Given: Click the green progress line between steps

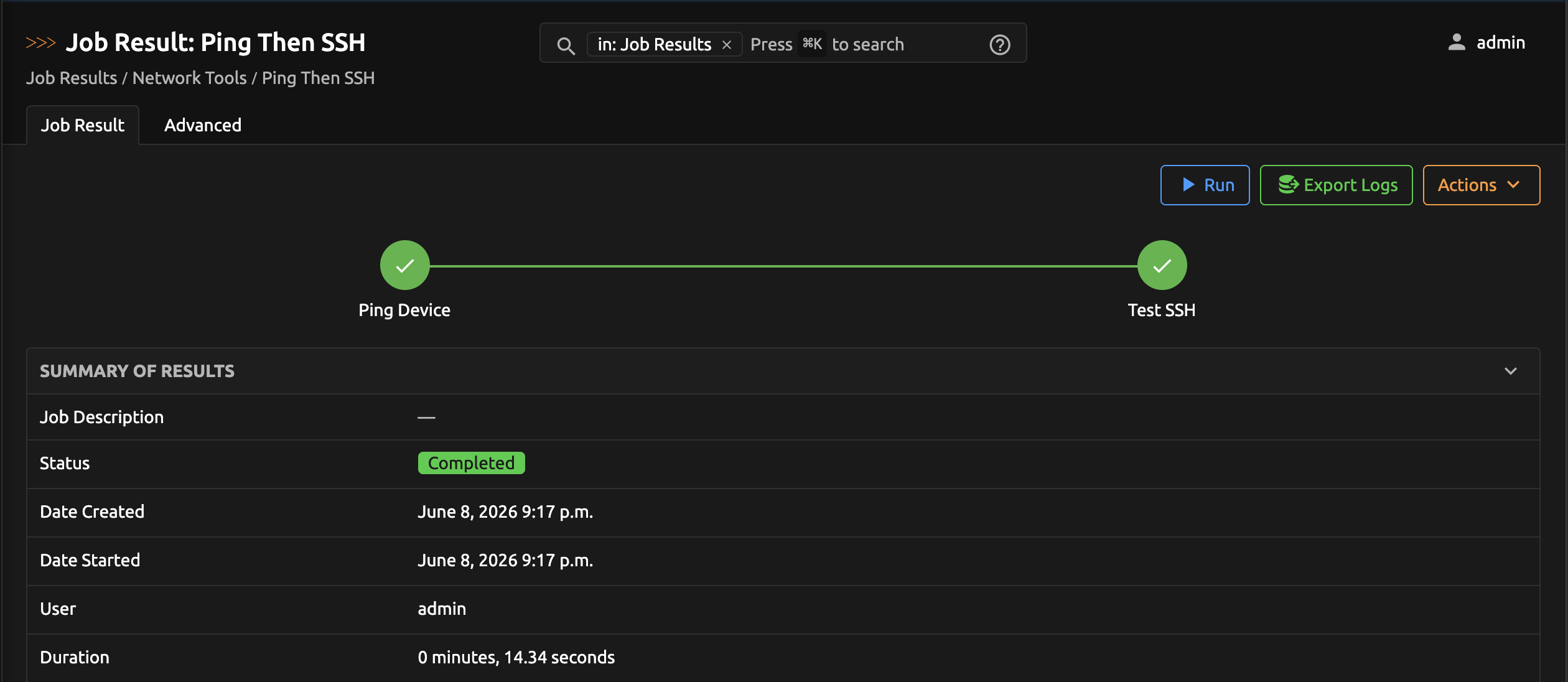Looking at the screenshot, I should (x=783, y=266).
